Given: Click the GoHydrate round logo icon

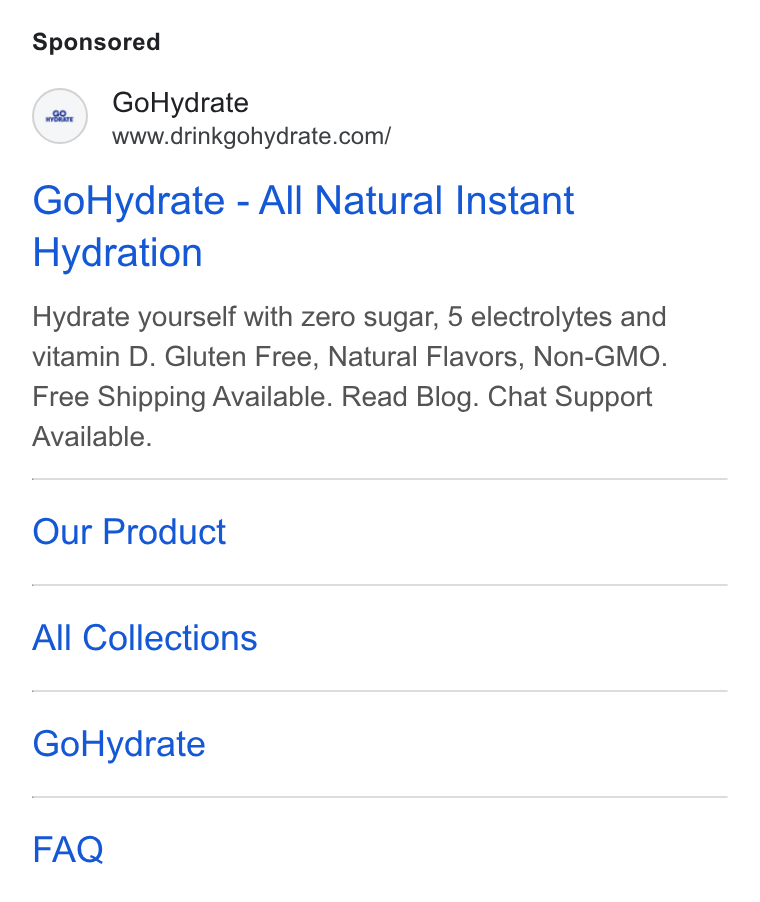Looking at the screenshot, I should tap(60, 116).
